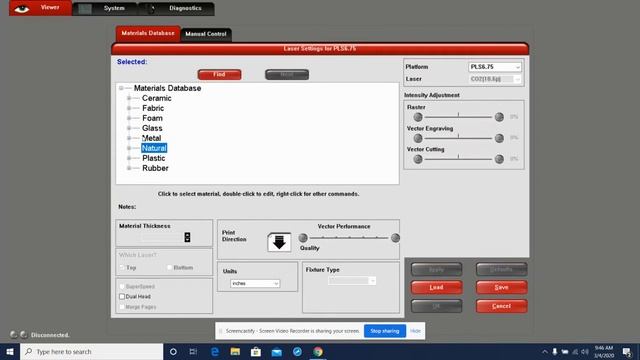Click the red Find button
The width and height of the screenshot is (640, 360).
click(219, 75)
